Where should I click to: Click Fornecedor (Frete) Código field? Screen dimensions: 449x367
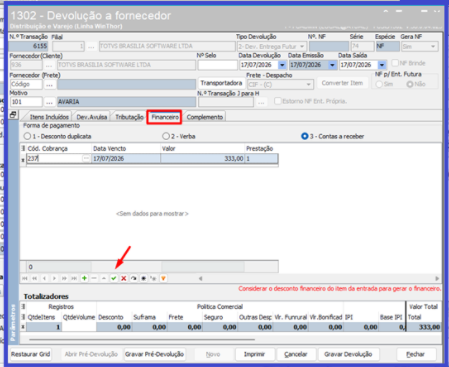coord(26,85)
